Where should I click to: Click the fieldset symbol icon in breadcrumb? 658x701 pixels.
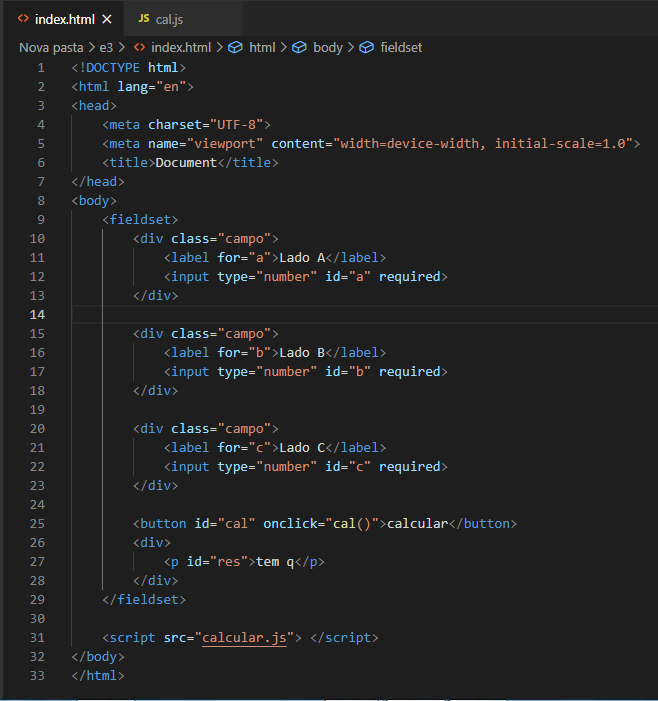(x=366, y=47)
